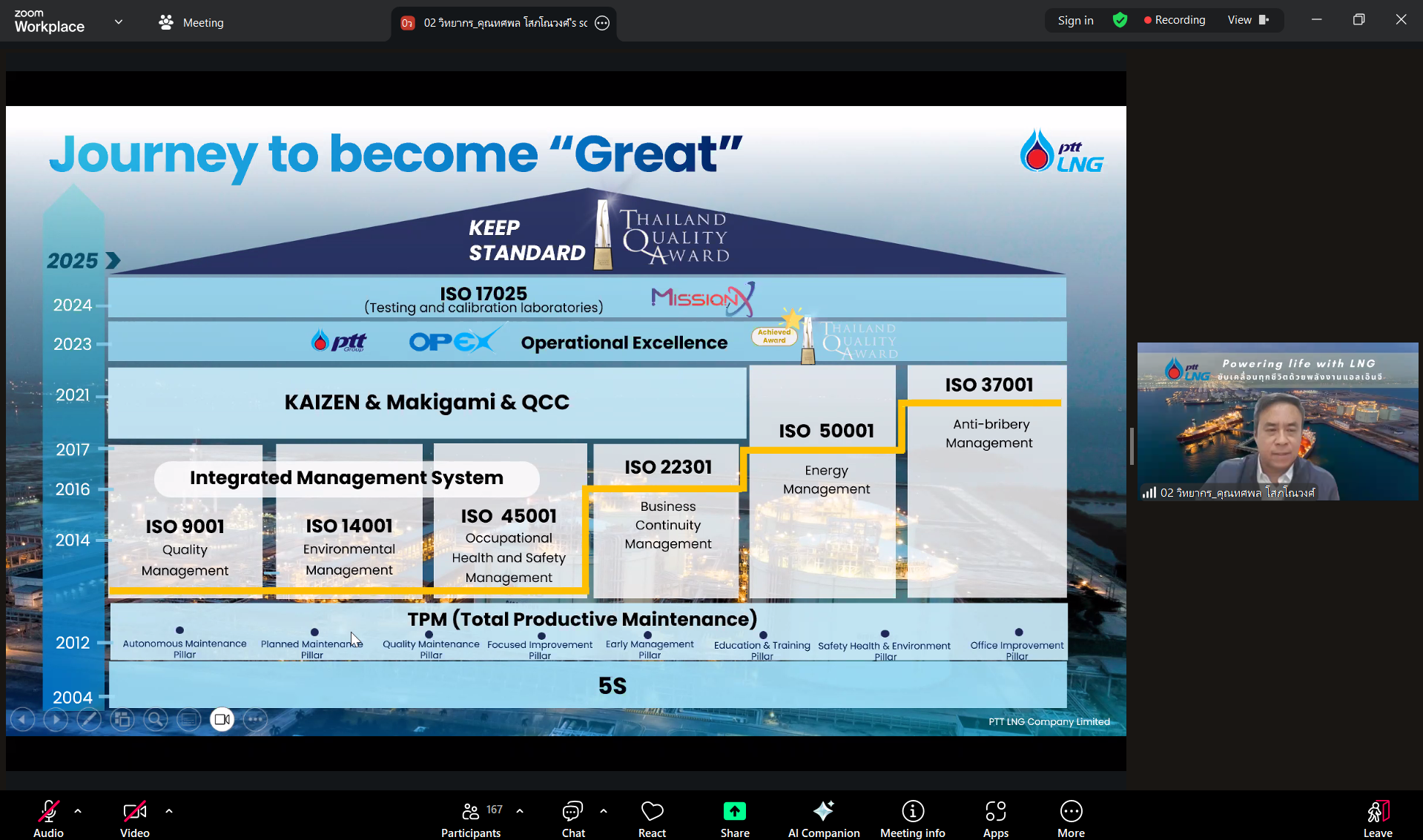Open Zoom Workplace dropdown chevron
Screen dimensions: 1423x840
tap(119, 22)
